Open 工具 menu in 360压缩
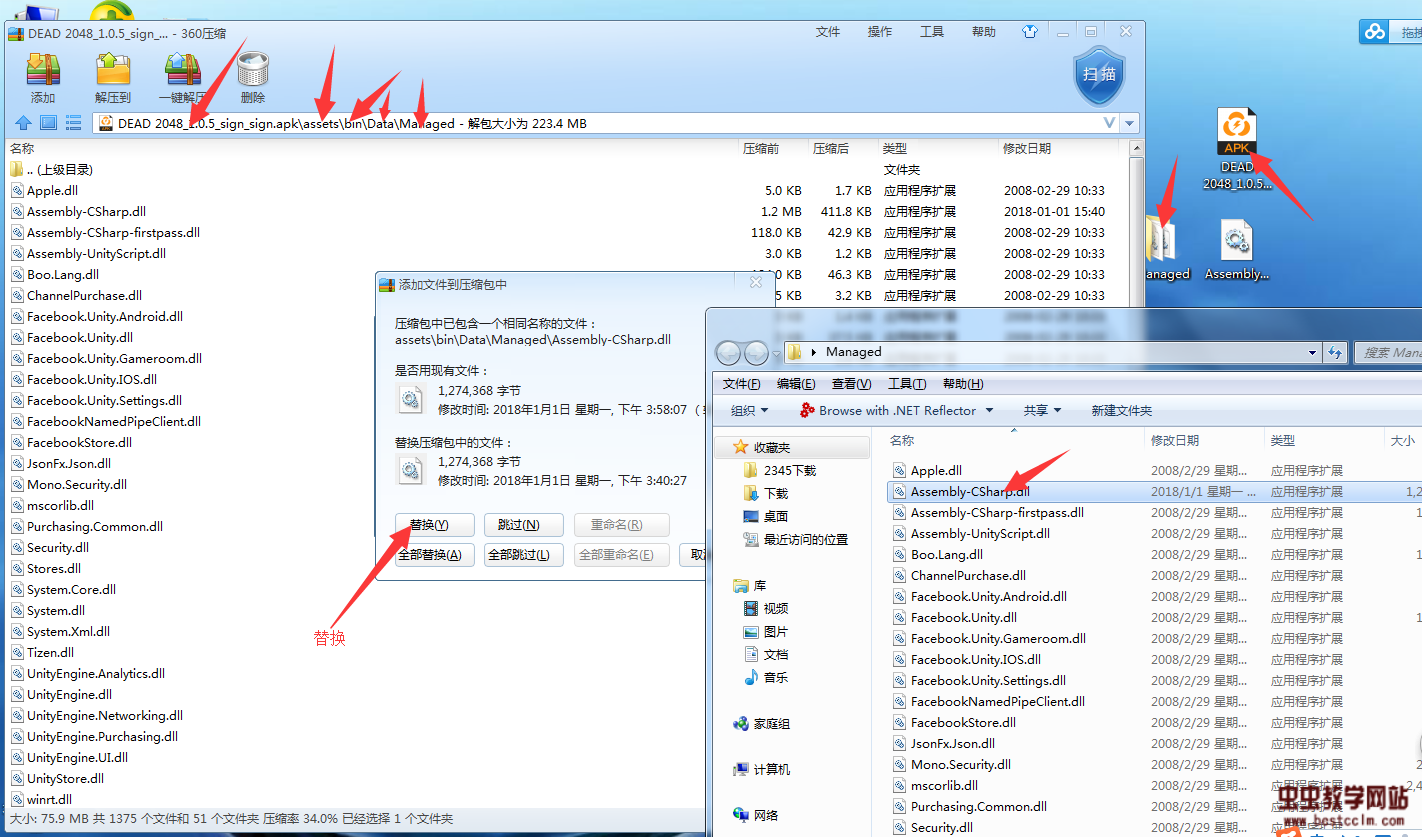 932,32
